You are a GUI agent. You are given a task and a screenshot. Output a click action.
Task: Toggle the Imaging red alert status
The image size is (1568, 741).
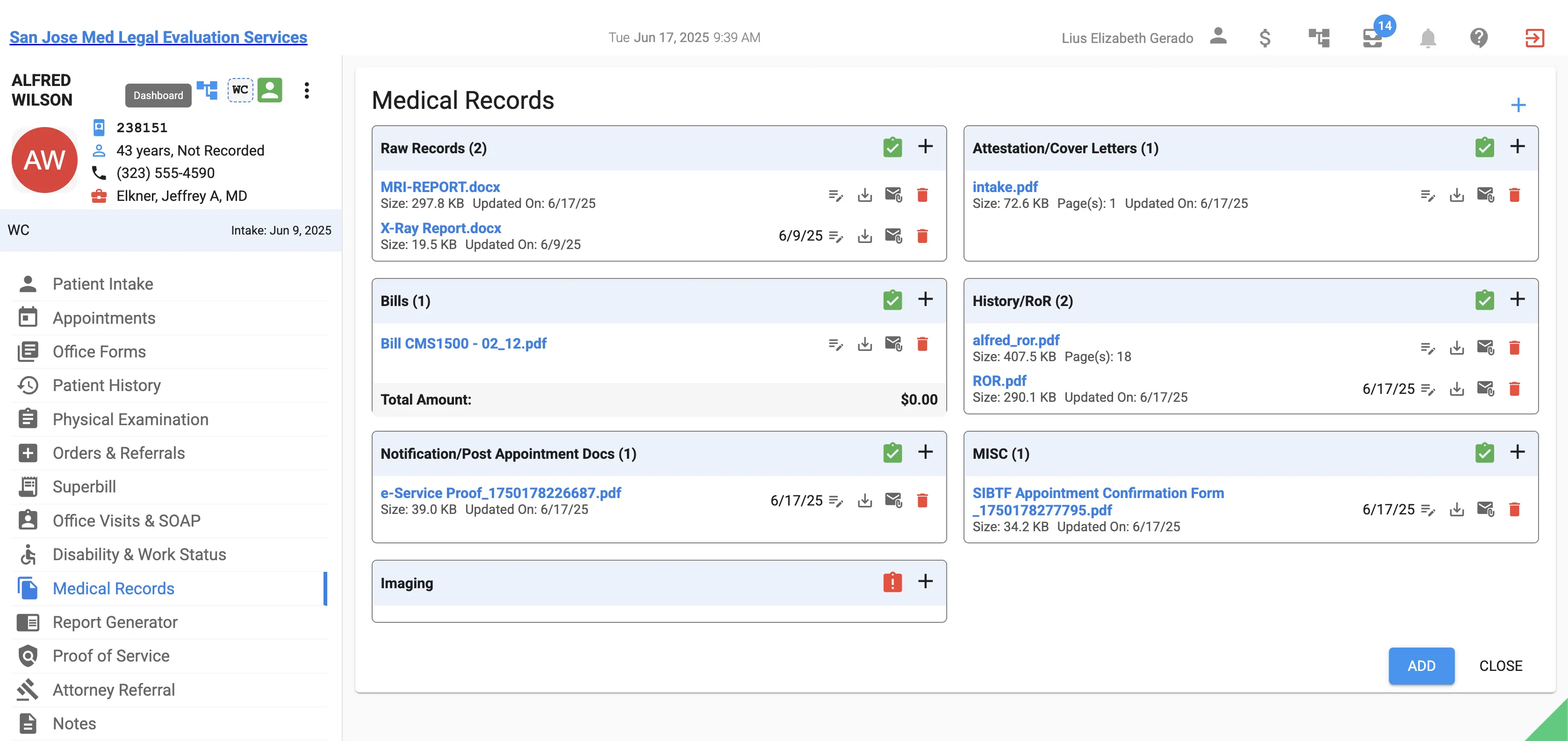click(x=892, y=582)
